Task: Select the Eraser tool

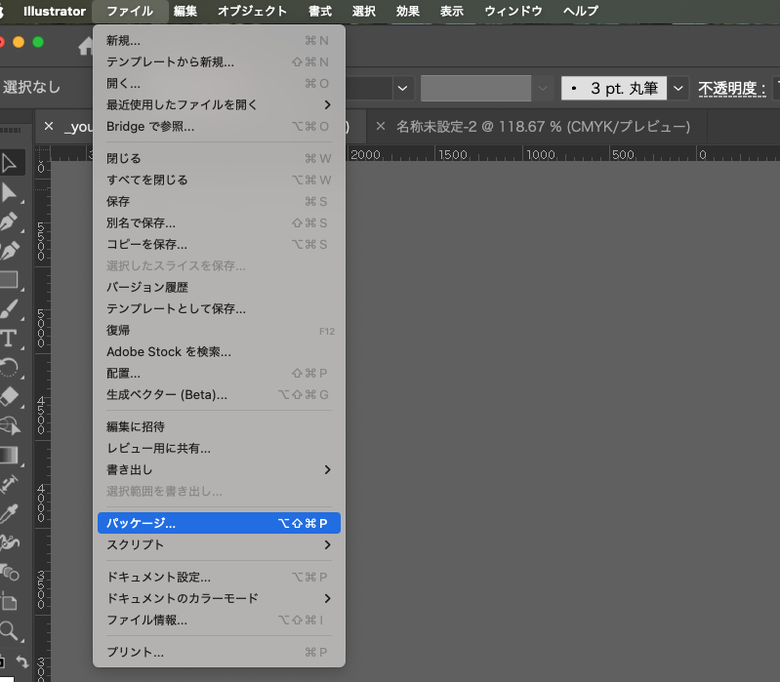Action: coord(9,396)
